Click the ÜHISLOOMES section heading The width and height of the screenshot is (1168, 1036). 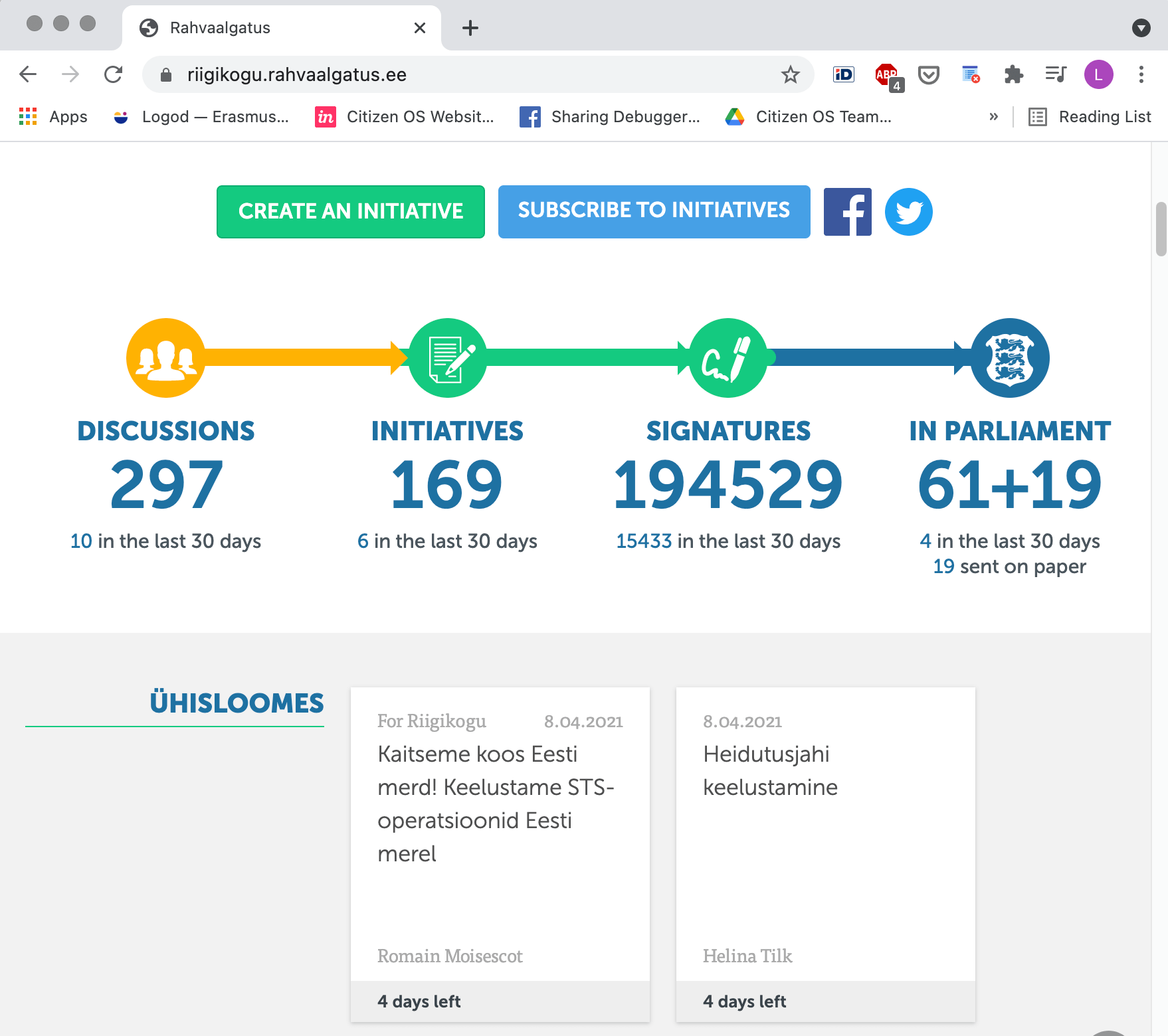click(237, 703)
